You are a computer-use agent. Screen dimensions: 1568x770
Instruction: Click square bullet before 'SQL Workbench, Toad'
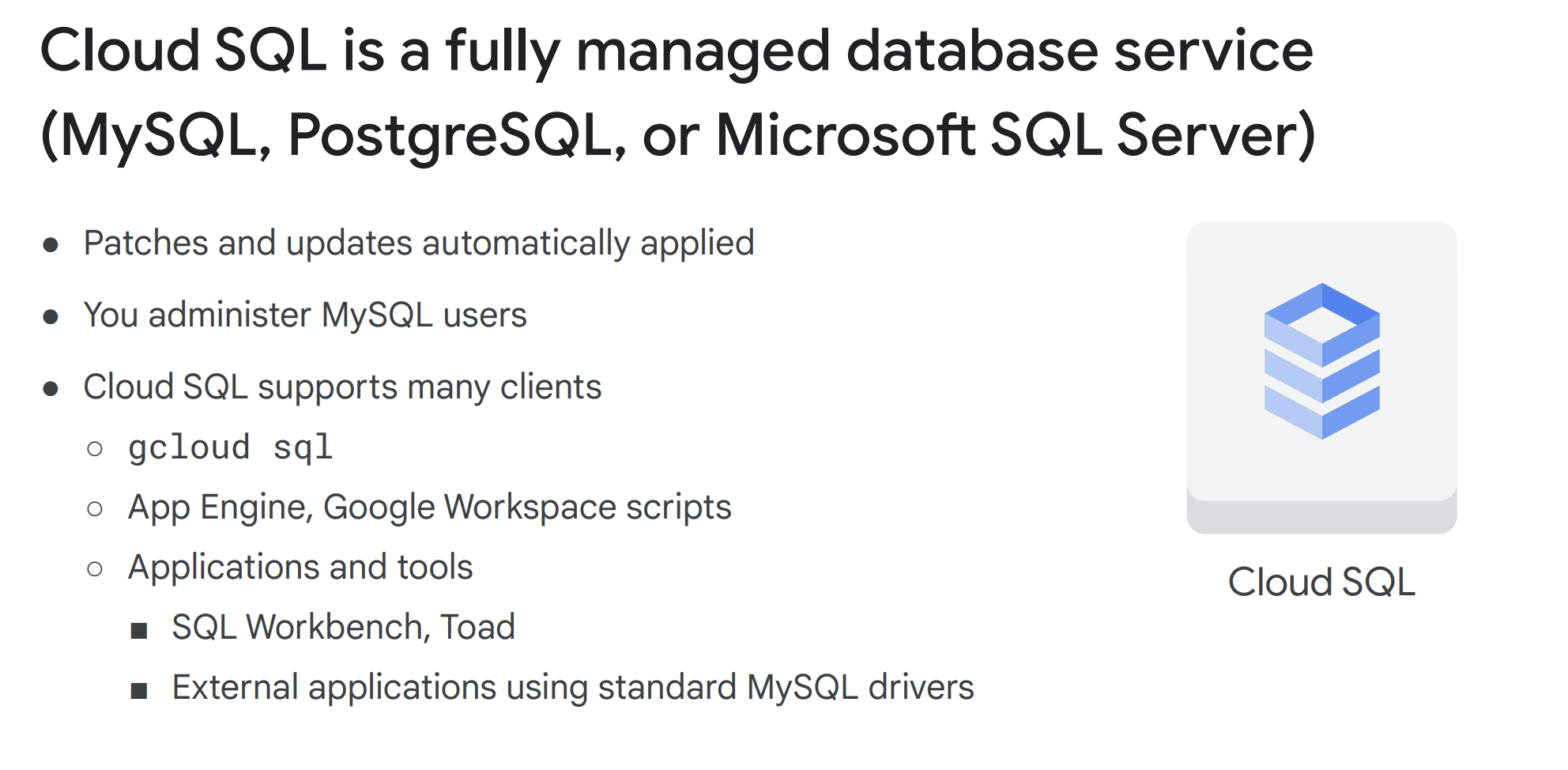tap(139, 630)
